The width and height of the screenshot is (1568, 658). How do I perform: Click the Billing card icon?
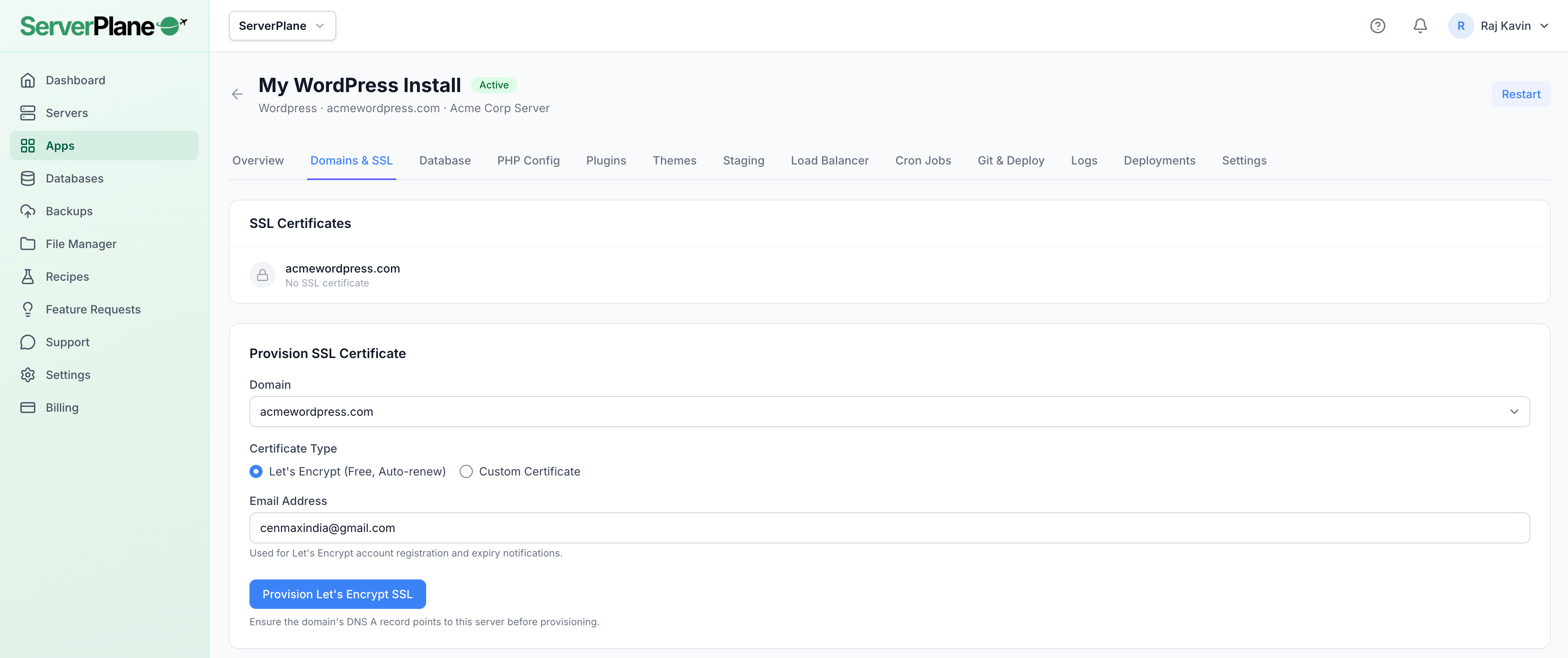pos(27,408)
